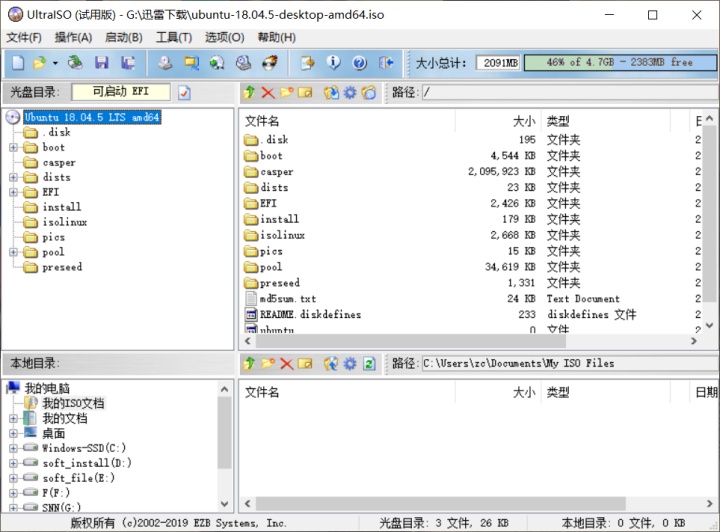Select 我的ISO文档 in local tree
Image resolution: width=720 pixels, height=532 pixels.
click(73, 403)
